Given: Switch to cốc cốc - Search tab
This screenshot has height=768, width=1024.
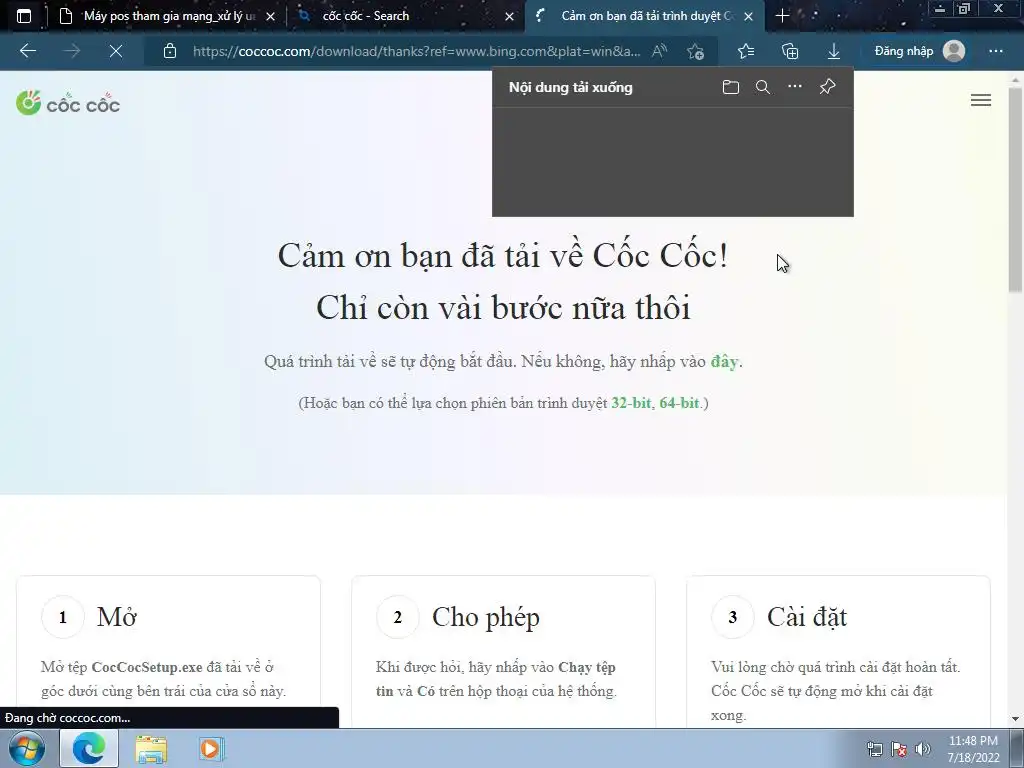Looking at the screenshot, I should pos(366,16).
